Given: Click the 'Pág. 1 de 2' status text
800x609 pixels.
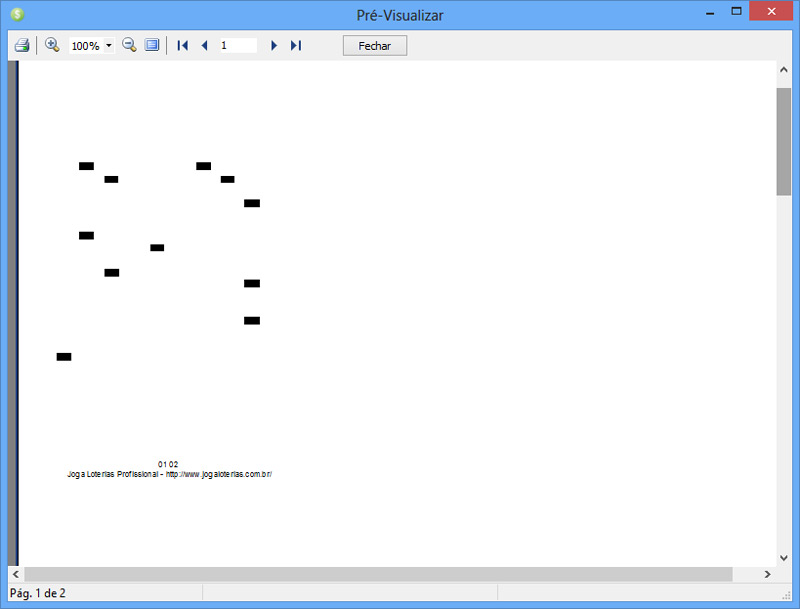Looking at the screenshot, I should (x=38, y=593).
